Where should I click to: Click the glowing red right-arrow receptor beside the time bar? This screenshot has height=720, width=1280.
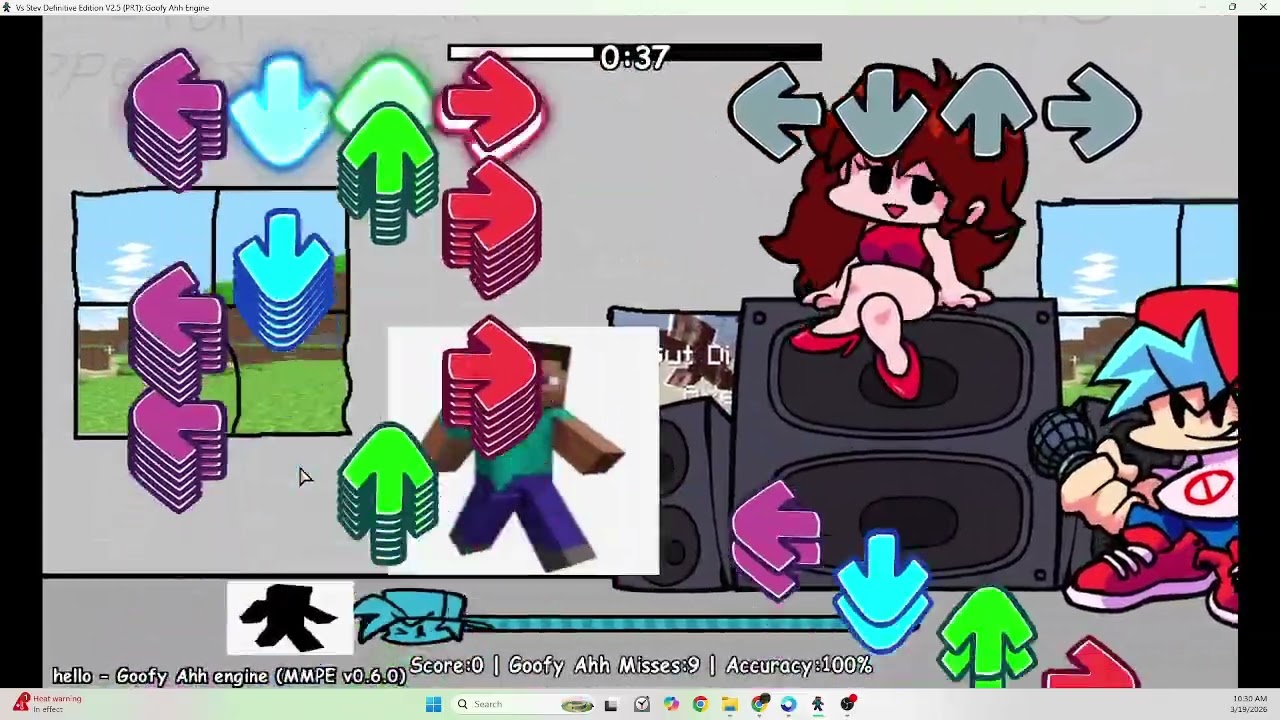[491, 105]
